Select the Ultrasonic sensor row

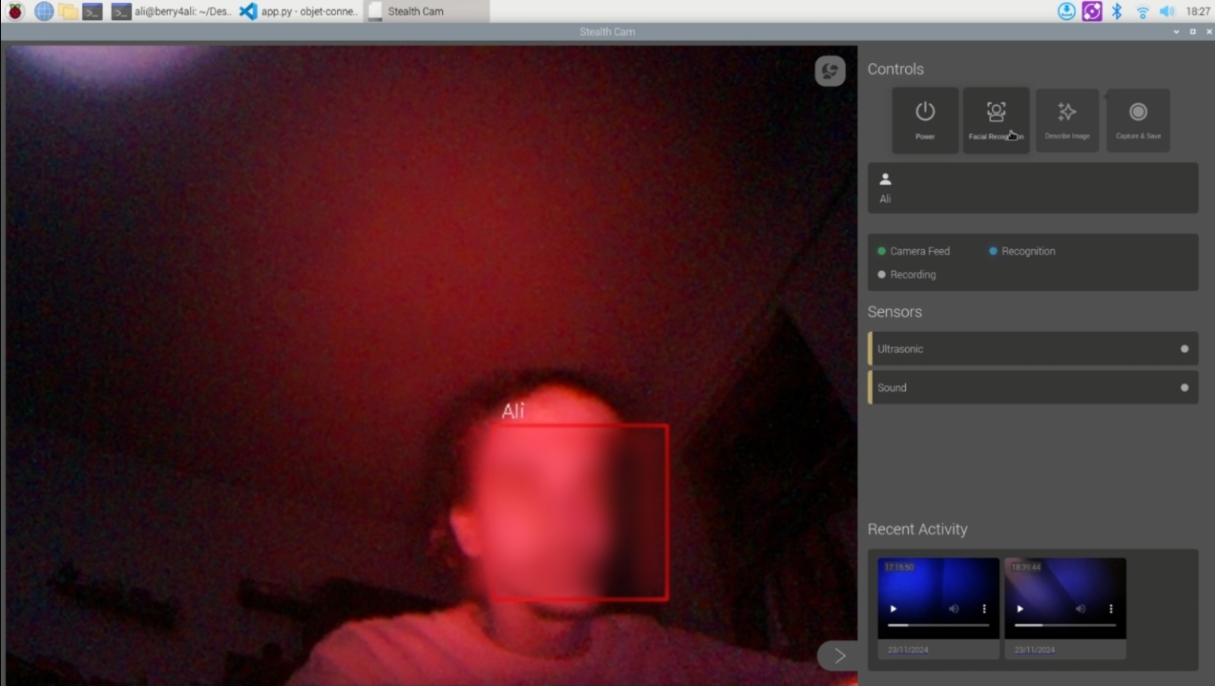[1032, 349]
